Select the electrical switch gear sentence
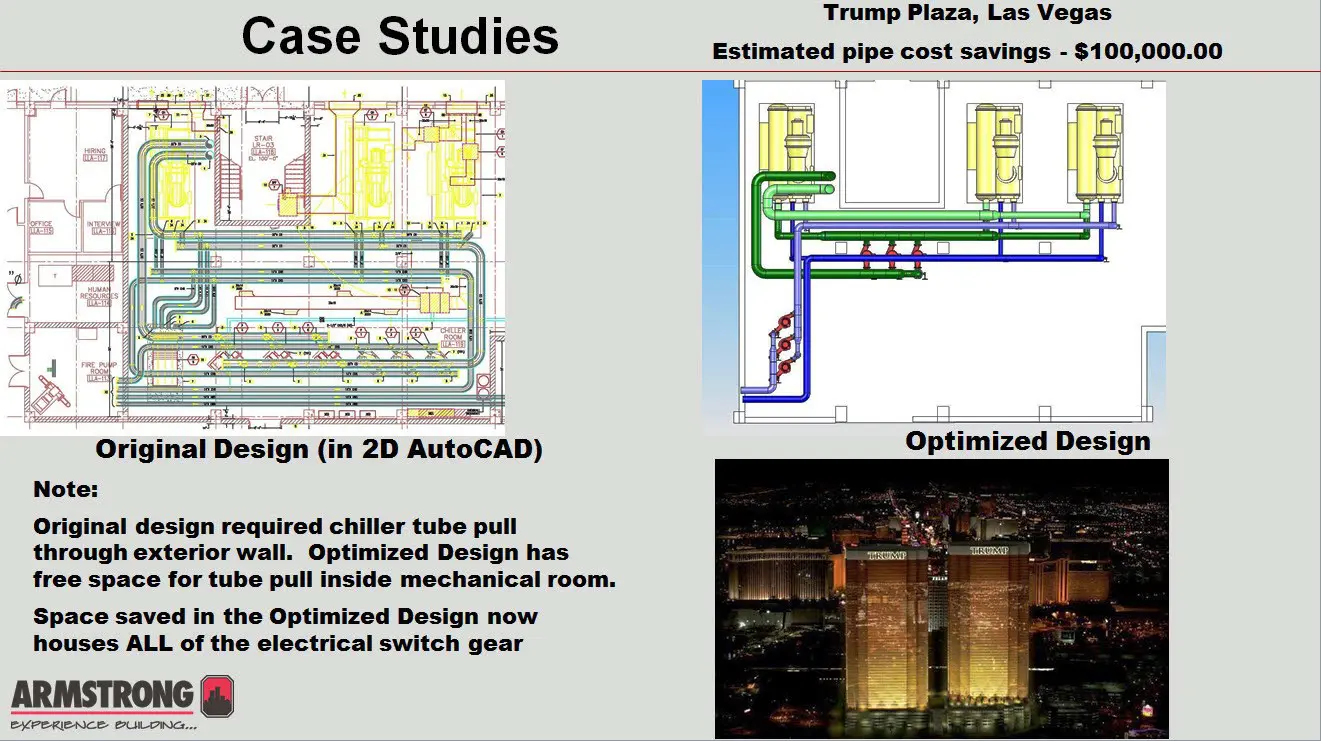Image resolution: width=1321 pixels, height=741 pixels. coord(285,630)
